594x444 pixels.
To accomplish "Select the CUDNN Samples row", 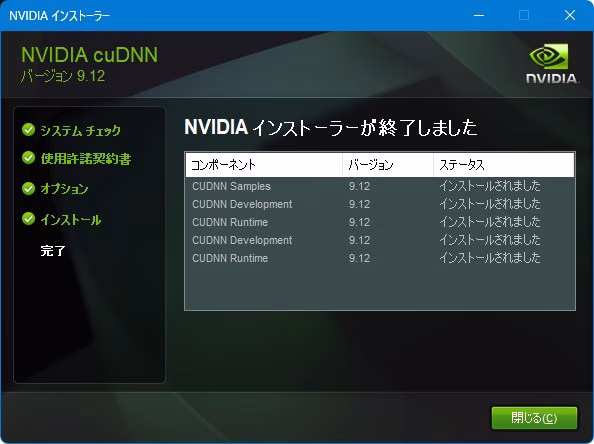I will point(380,186).
